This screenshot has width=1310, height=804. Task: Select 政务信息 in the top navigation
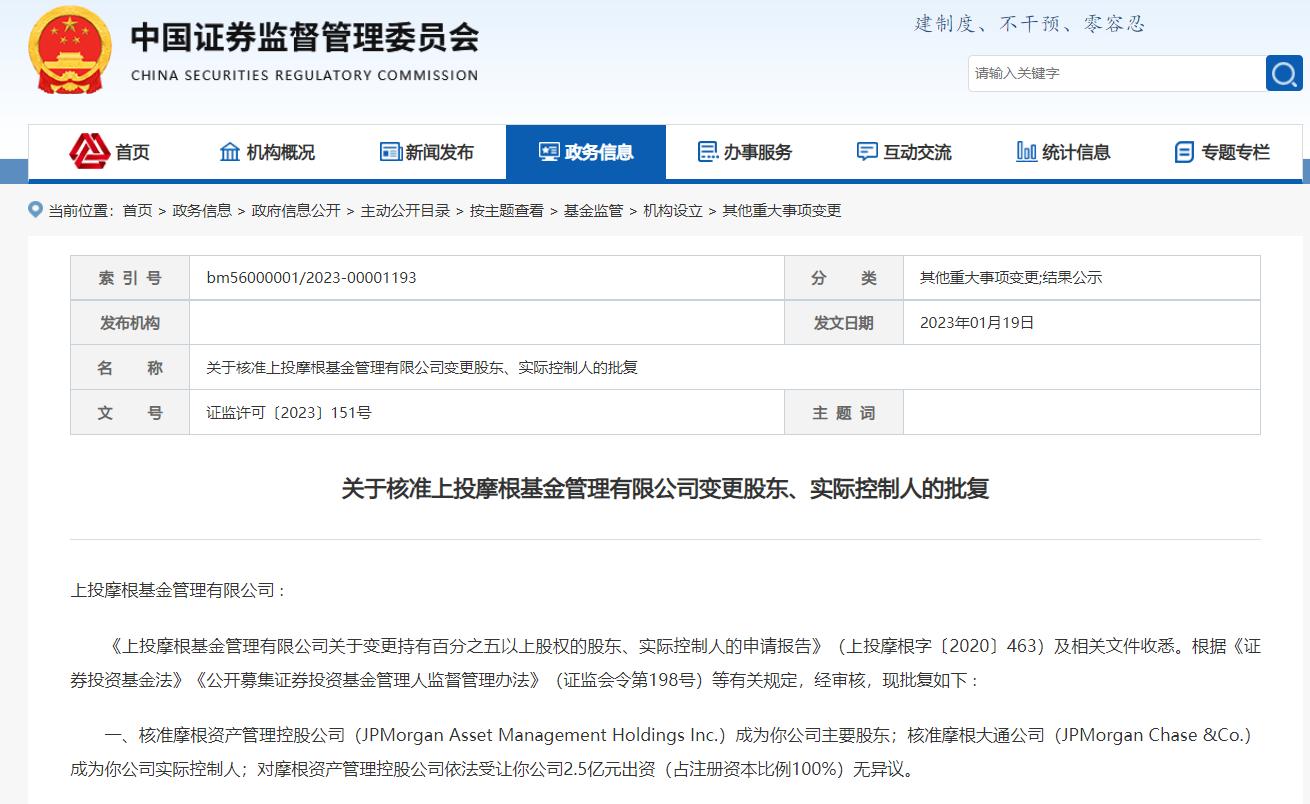coord(600,151)
